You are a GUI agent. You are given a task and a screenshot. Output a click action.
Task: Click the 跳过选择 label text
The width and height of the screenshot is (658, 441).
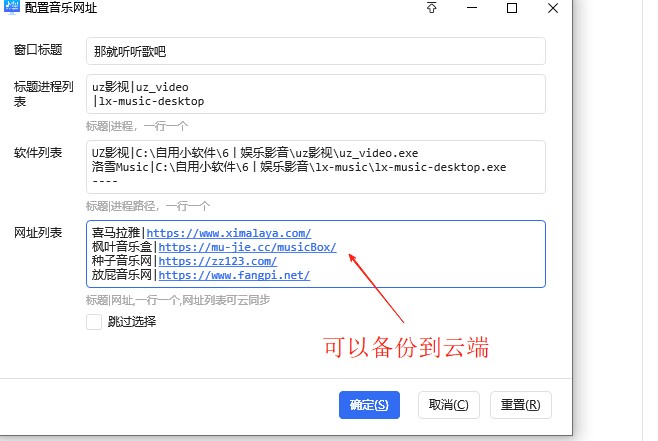[132, 322]
